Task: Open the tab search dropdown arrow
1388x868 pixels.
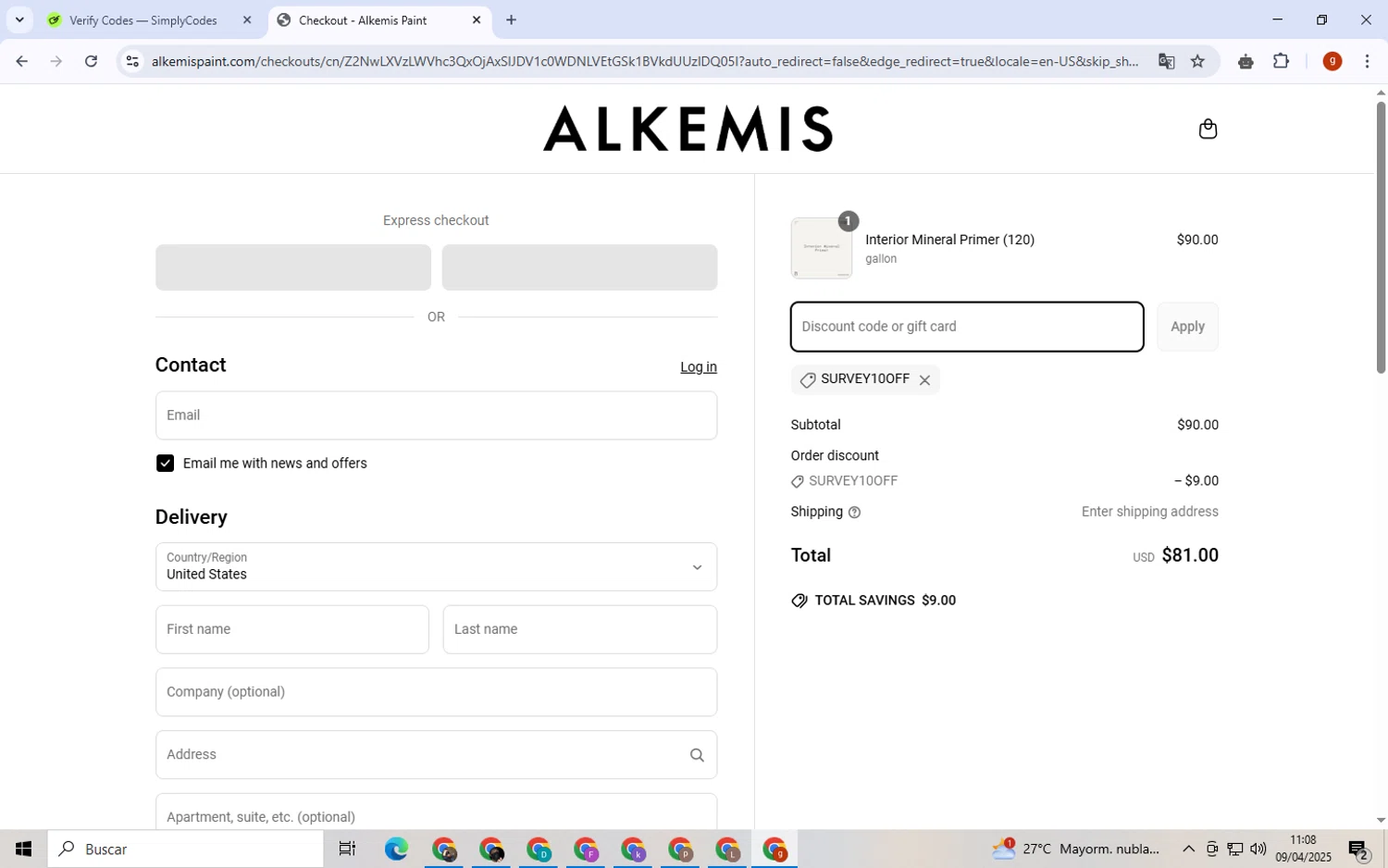Action: [19, 19]
